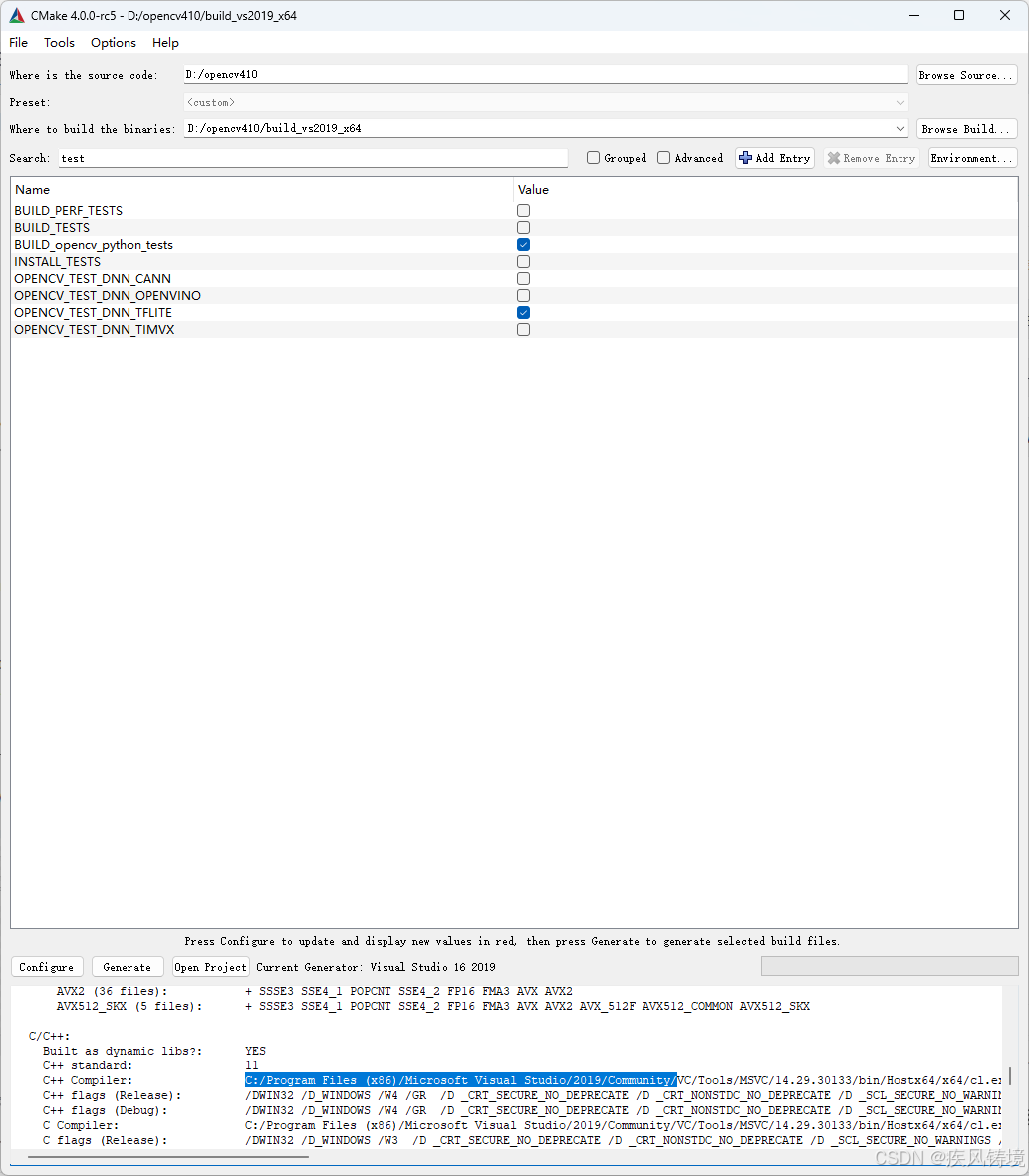
Task: Click Browse Source button
Action: (x=966, y=75)
